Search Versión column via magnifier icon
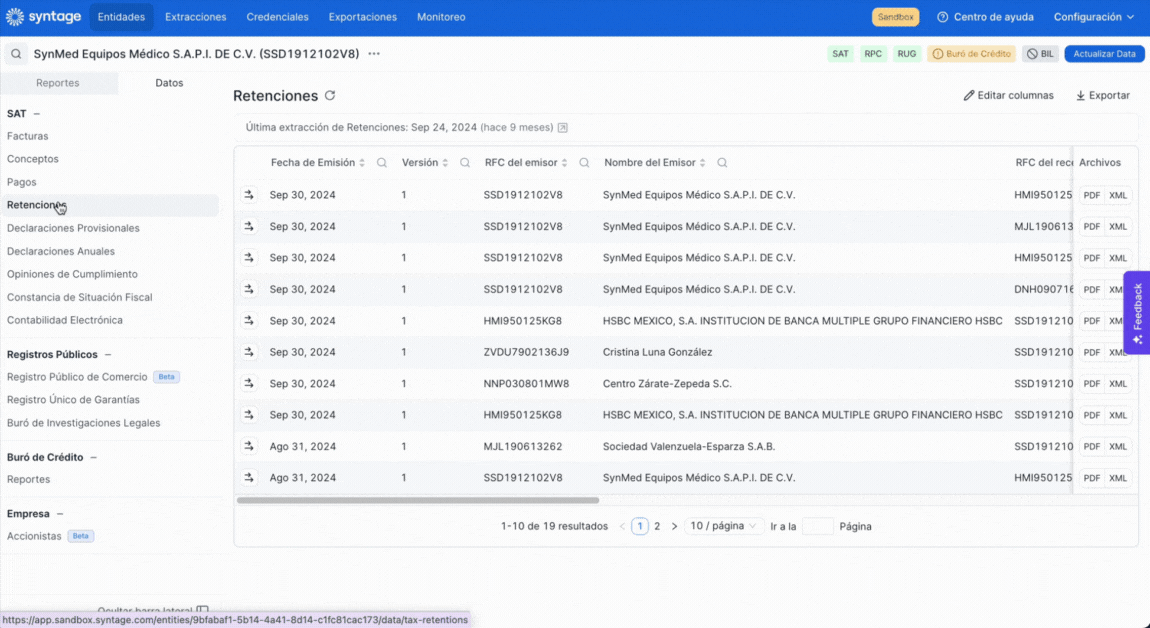1150x628 pixels. (x=465, y=163)
